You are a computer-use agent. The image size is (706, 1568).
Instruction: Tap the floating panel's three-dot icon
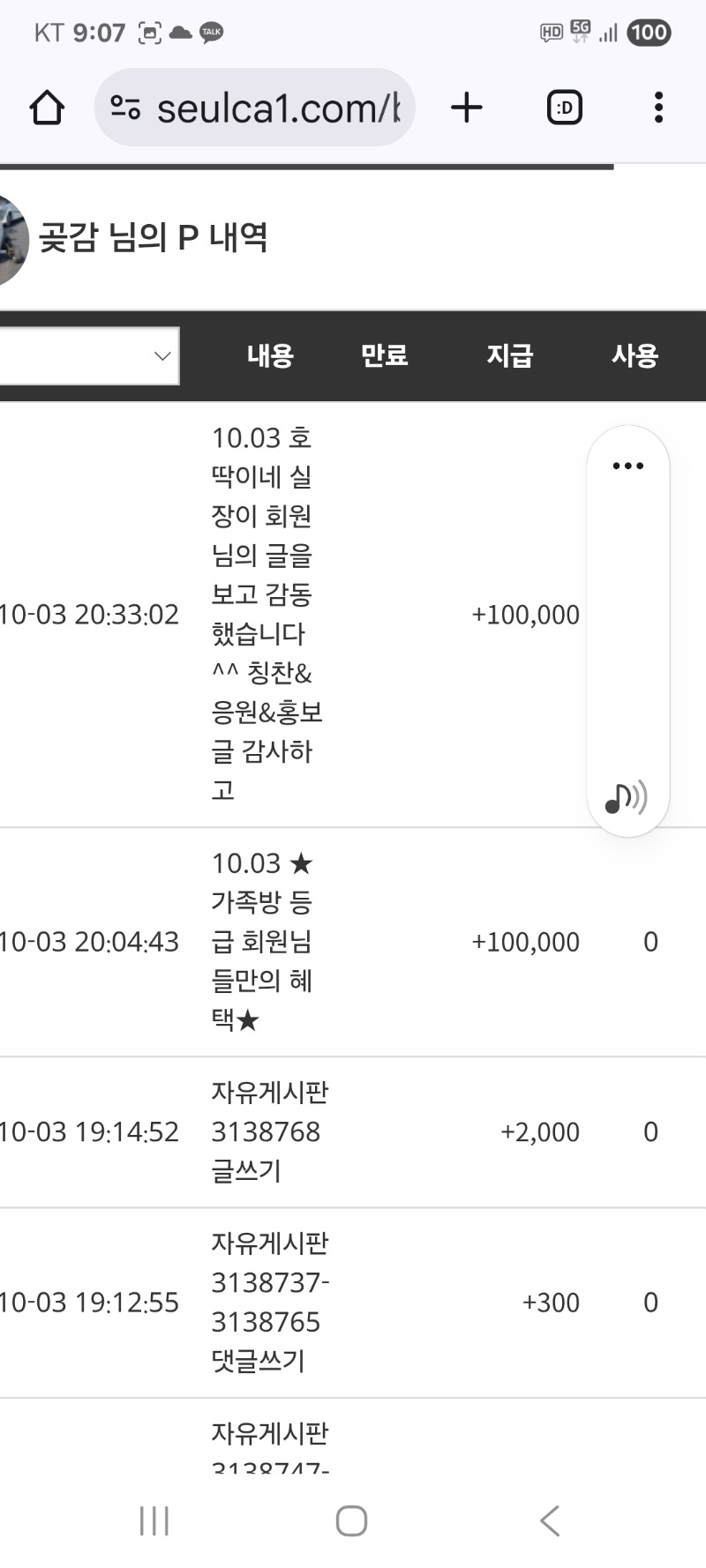pyautogui.click(x=627, y=466)
